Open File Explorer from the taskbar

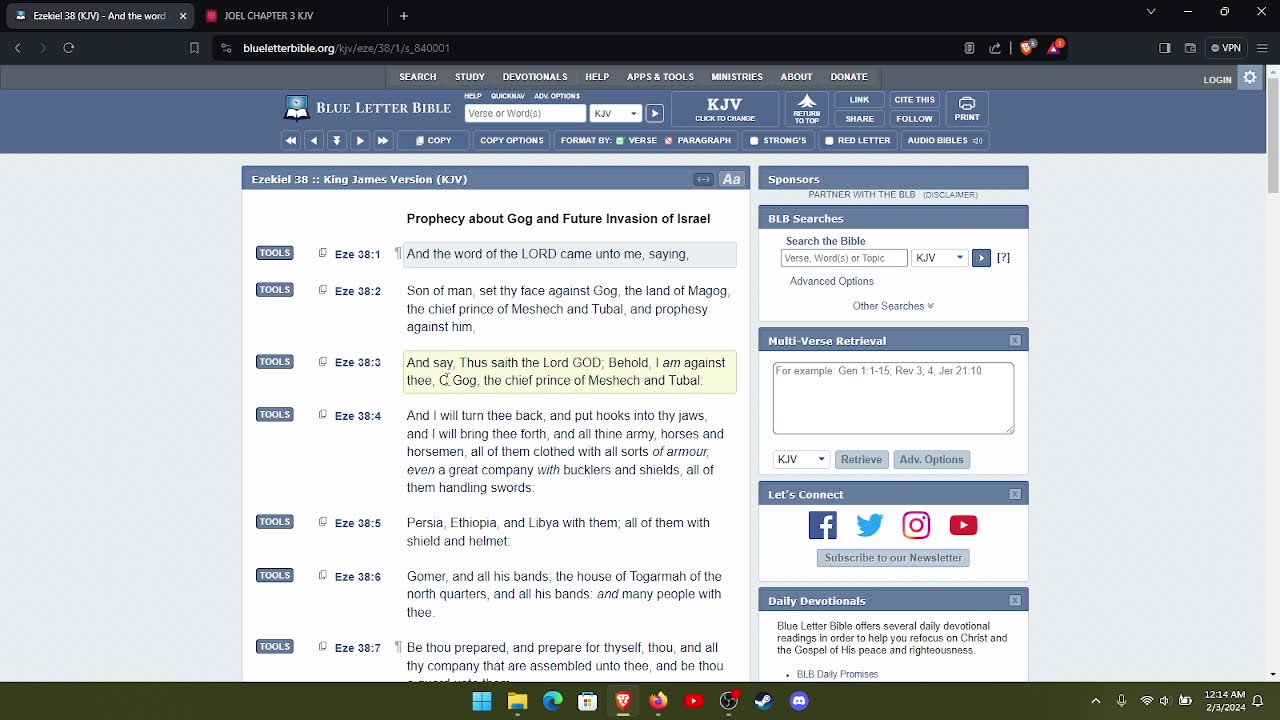click(517, 701)
